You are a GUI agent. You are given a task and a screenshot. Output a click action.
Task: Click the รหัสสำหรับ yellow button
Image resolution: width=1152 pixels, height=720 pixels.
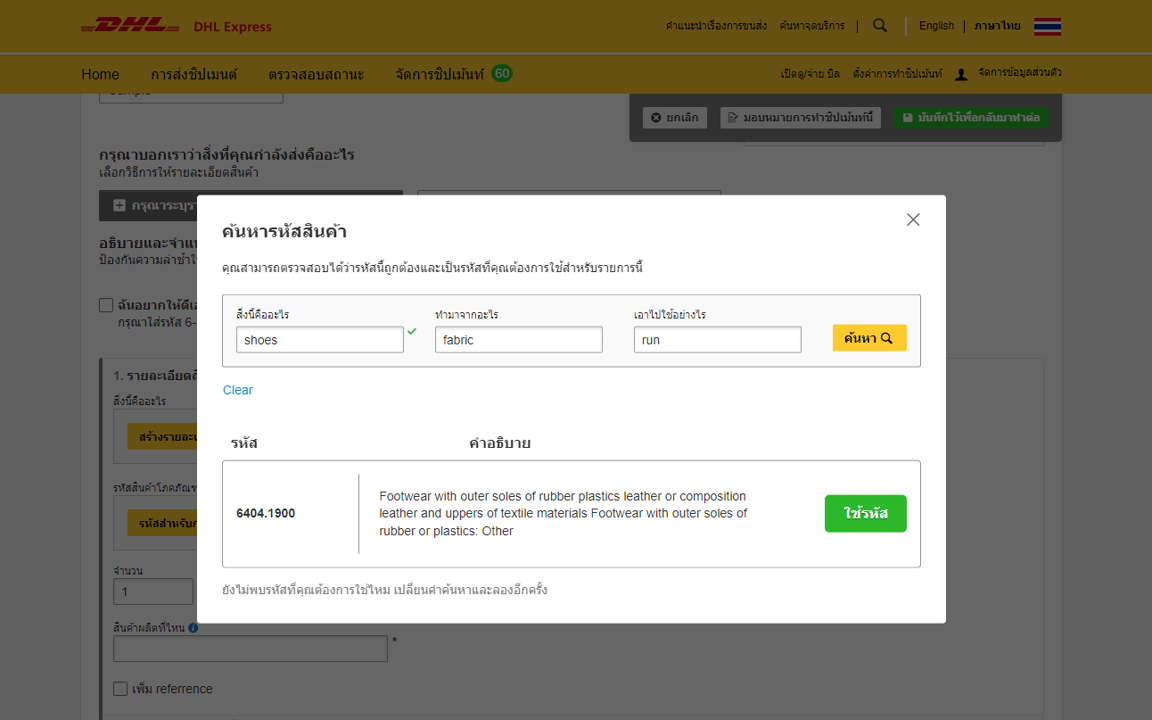[x=162, y=524]
